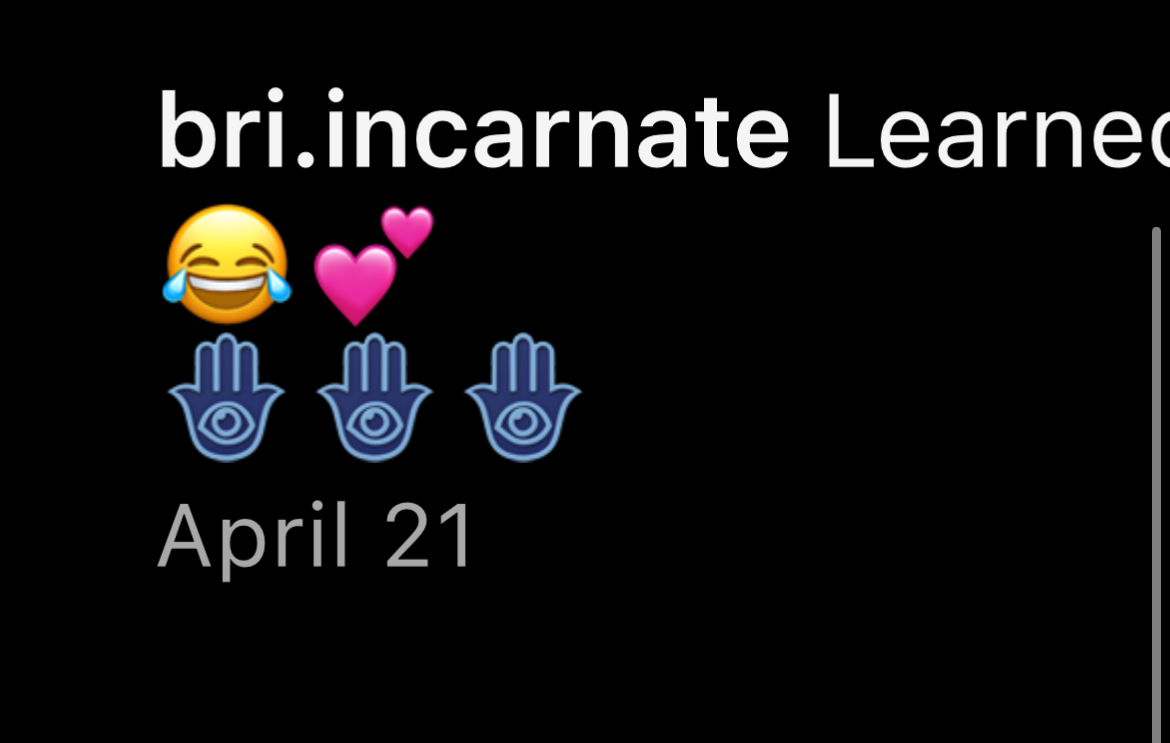Click the word Learned in the caption

pyautogui.click(x=997, y=131)
